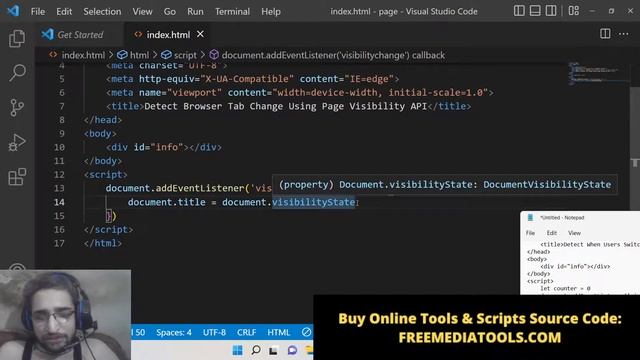
Task: Change language mode via HTML status item
Action: [278, 332]
